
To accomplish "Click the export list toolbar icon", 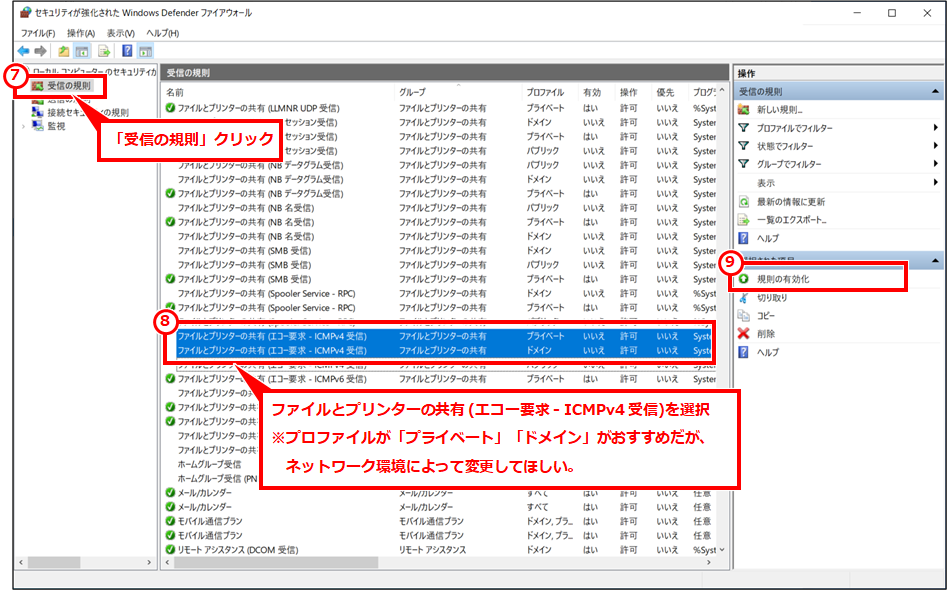I will [104, 51].
